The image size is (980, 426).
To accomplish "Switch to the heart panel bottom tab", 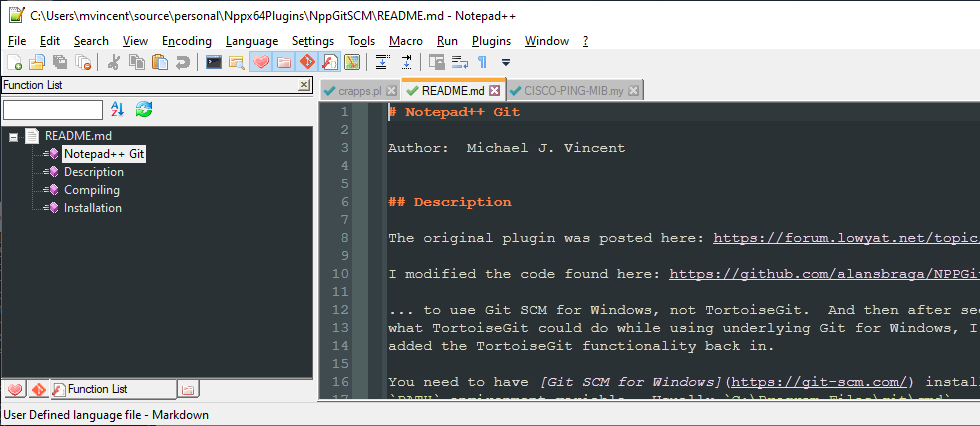I will [x=14, y=390].
